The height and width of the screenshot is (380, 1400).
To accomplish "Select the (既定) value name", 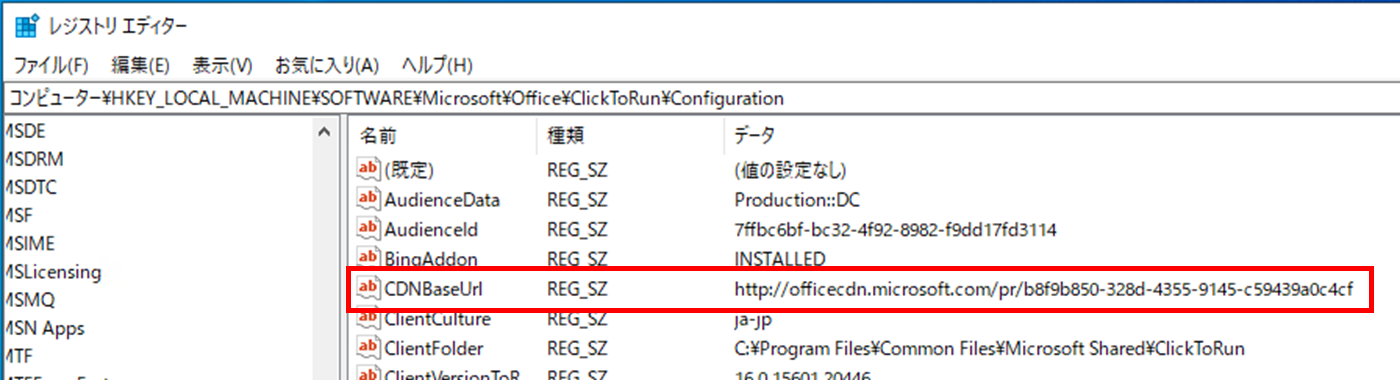I will pos(409,170).
